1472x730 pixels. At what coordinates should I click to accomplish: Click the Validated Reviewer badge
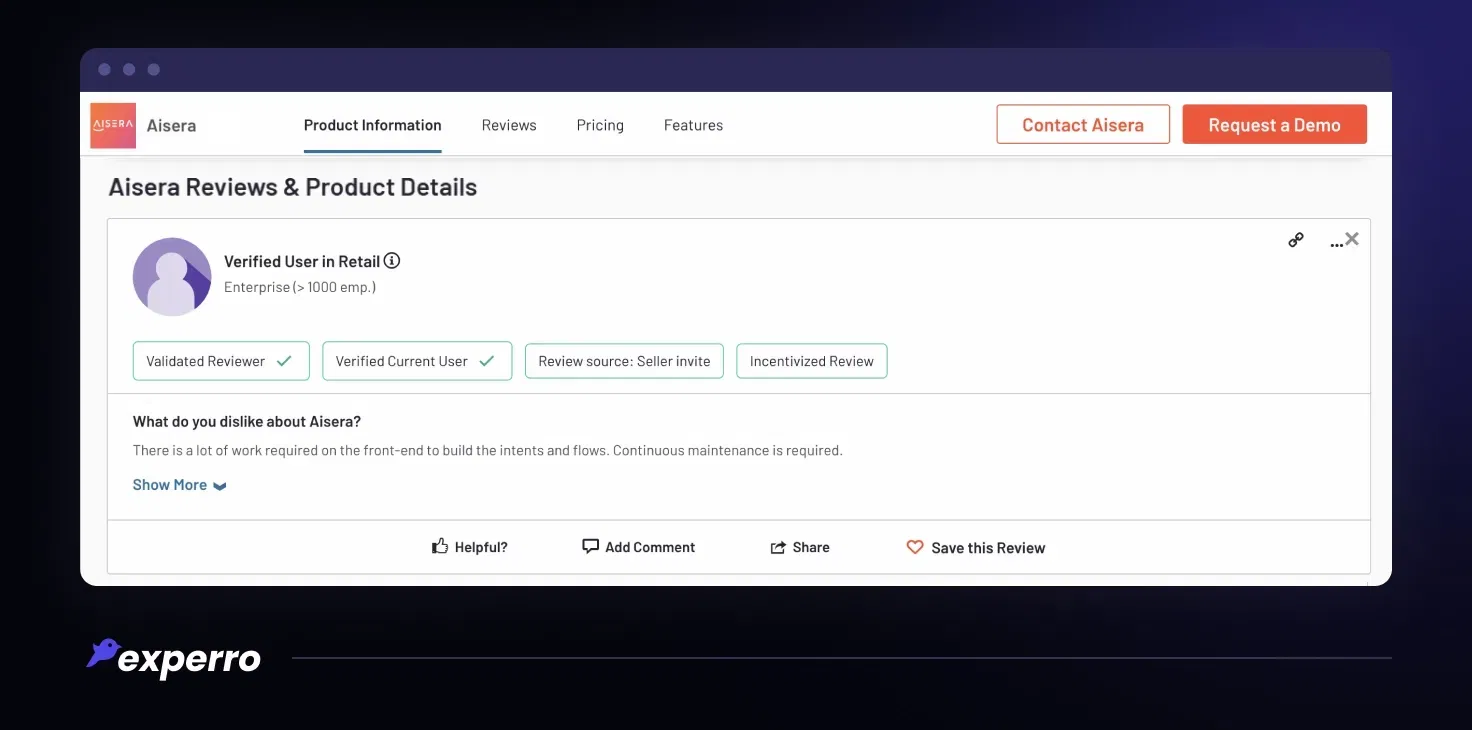[x=221, y=361]
